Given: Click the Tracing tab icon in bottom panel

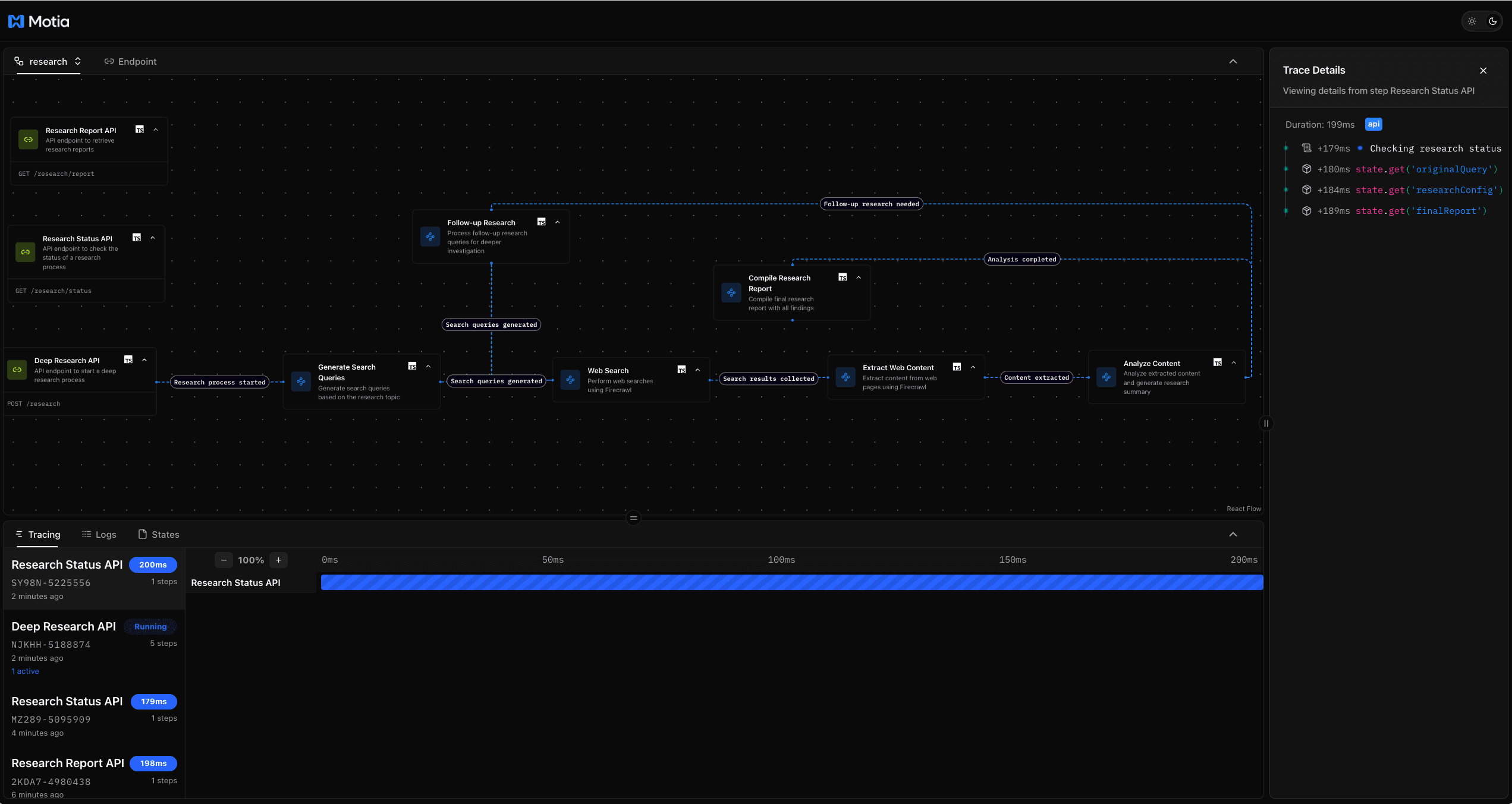Looking at the screenshot, I should [x=19, y=534].
